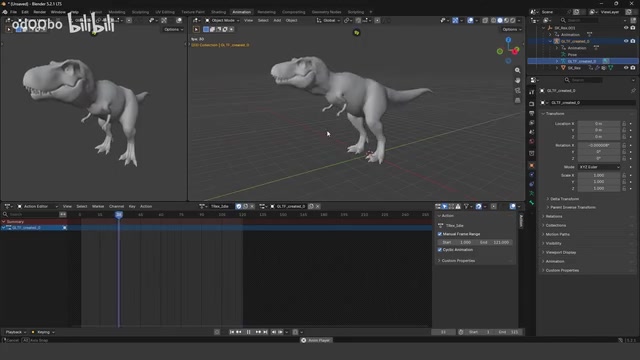This screenshot has width=640, height=360.
Task: Open the Action Editor mode dropdown
Action: click(37, 207)
